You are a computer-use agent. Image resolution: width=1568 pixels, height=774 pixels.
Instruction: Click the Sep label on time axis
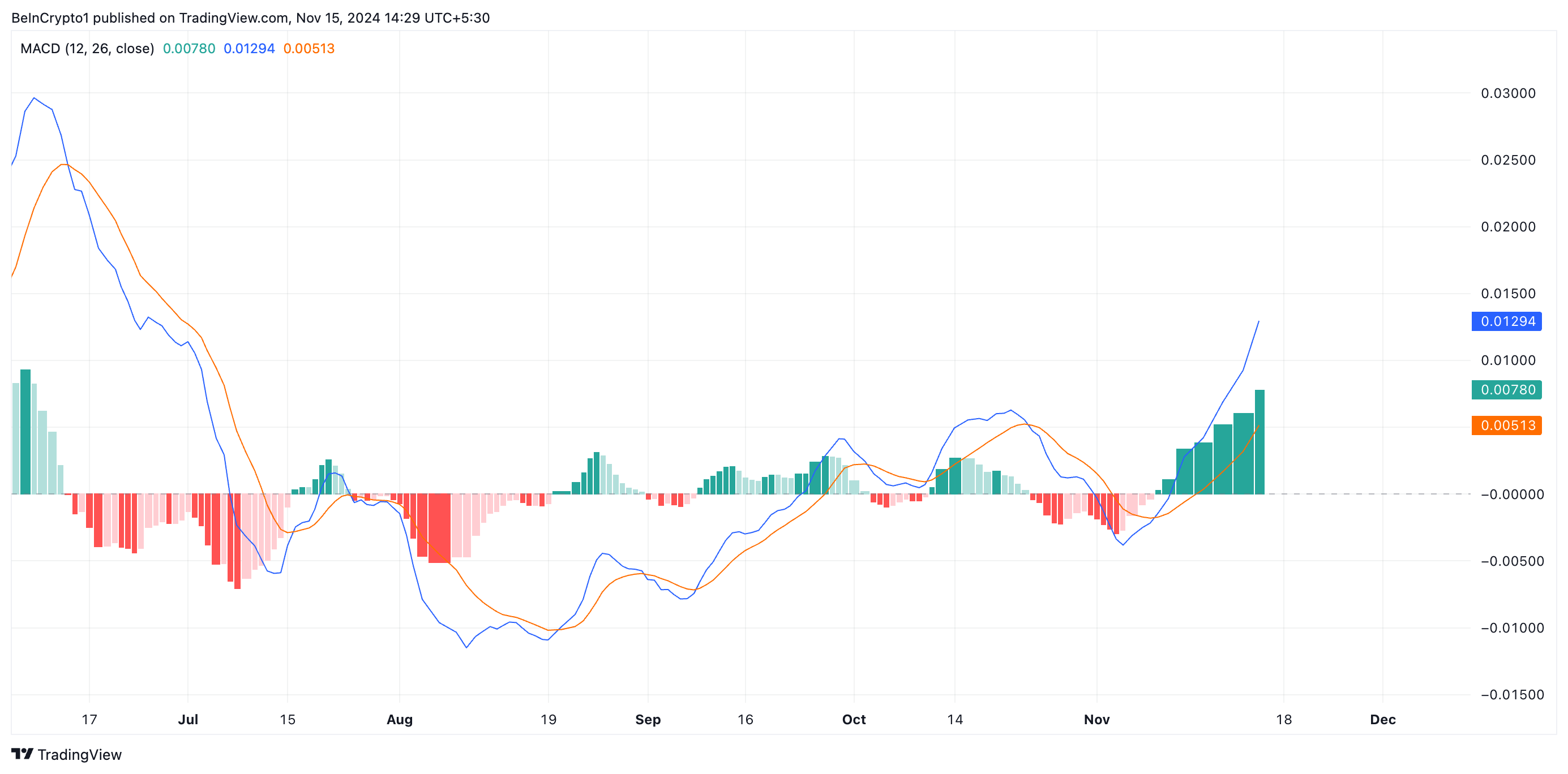tap(648, 719)
